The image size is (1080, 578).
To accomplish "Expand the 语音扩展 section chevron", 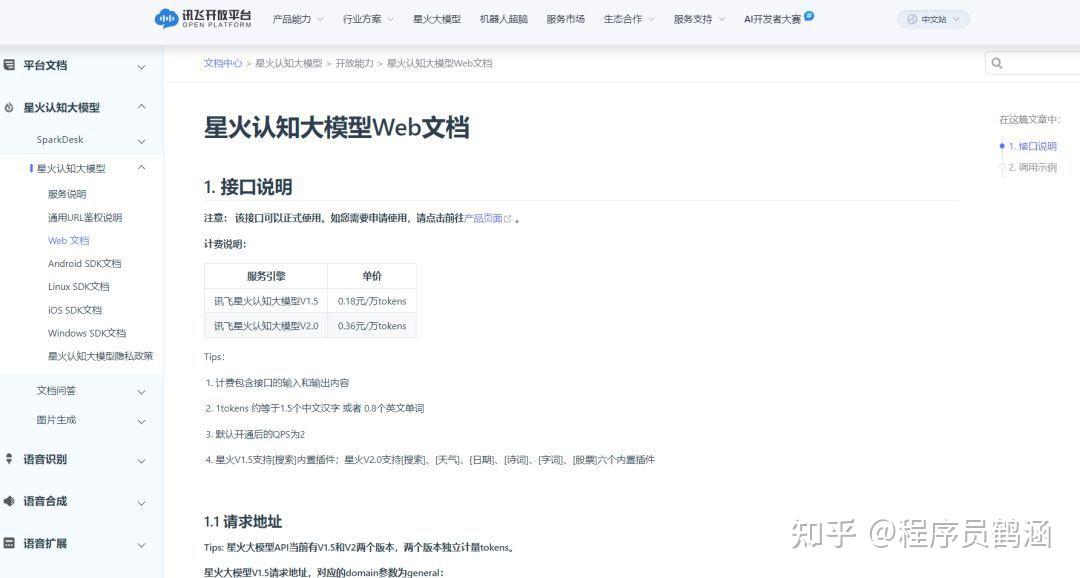I will point(141,545).
